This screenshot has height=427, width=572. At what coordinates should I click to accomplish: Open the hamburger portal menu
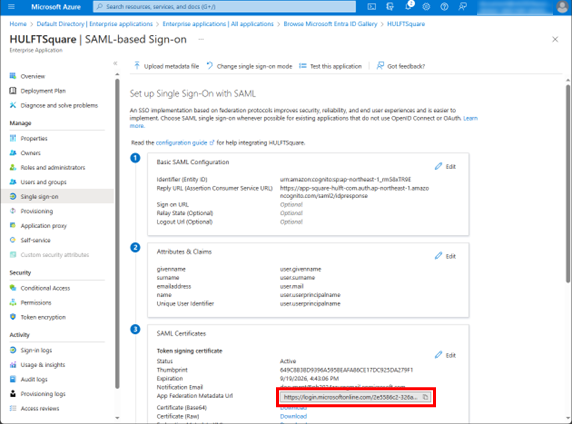coord(11,7)
